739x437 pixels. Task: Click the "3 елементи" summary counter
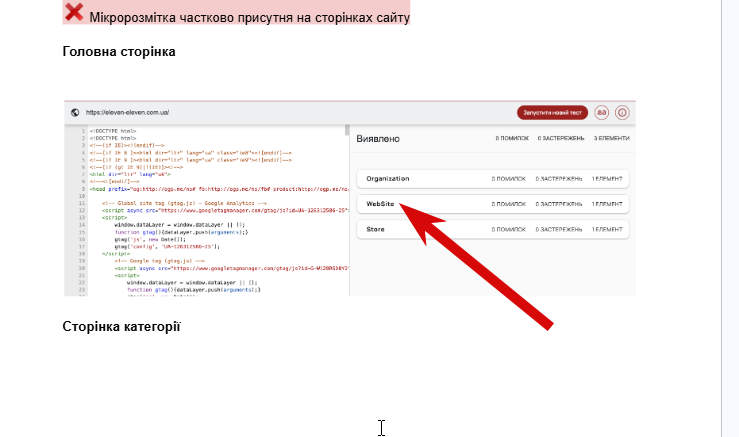point(611,139)
